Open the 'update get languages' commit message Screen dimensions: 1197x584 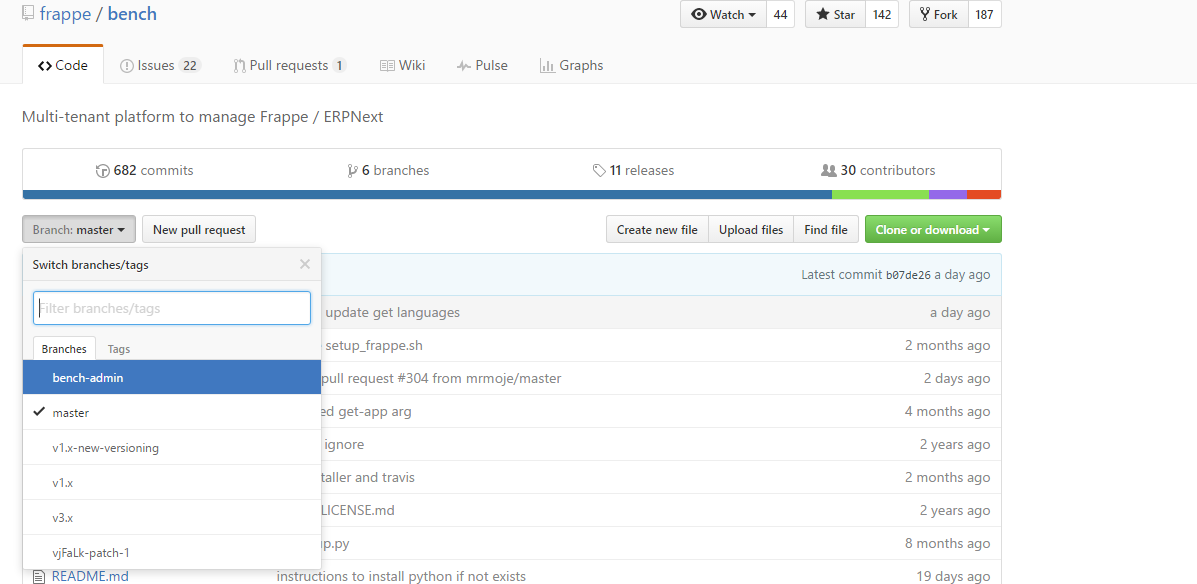(x=392, y=312)
